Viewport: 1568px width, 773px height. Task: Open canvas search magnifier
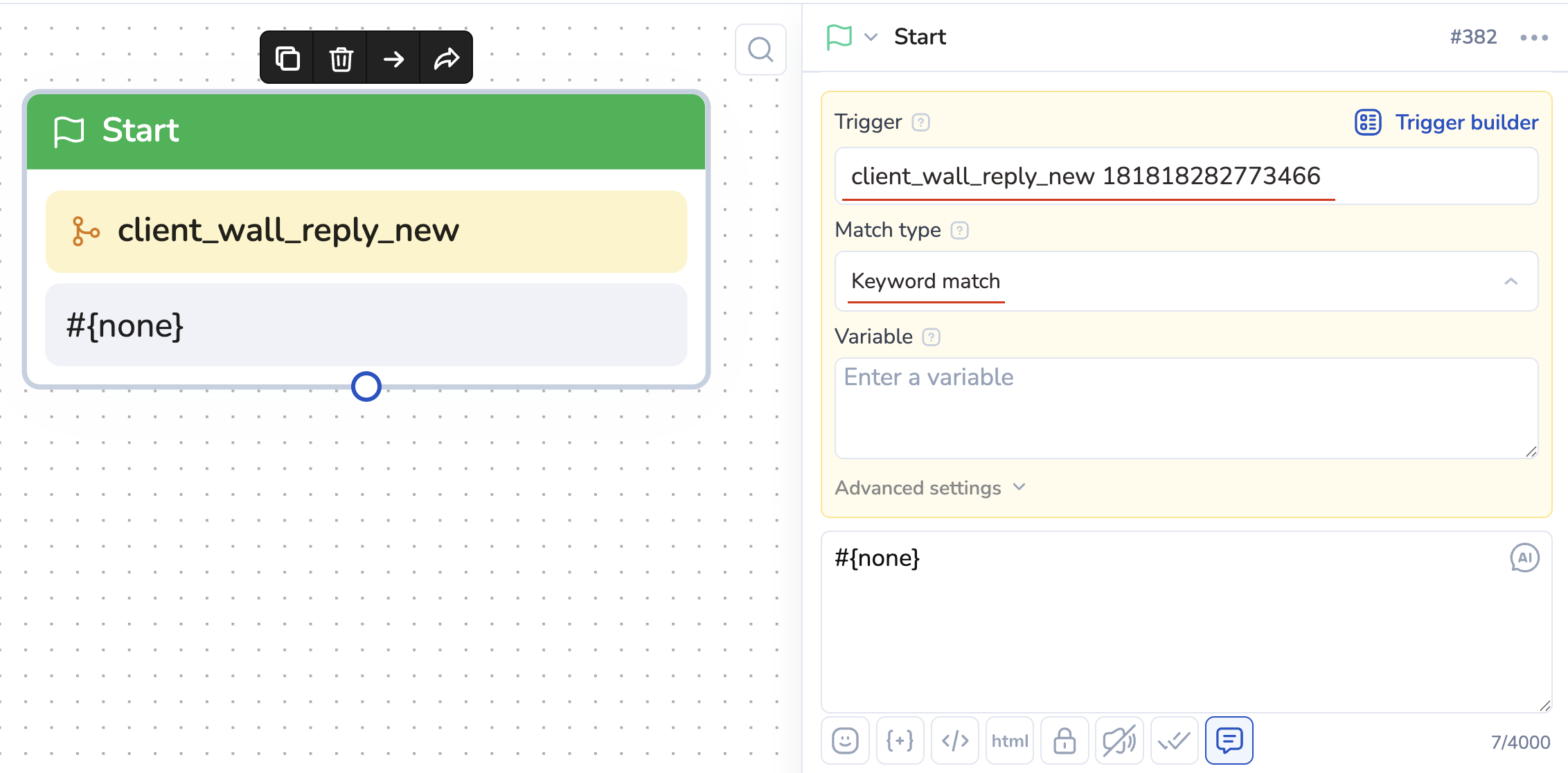(760, 50)
